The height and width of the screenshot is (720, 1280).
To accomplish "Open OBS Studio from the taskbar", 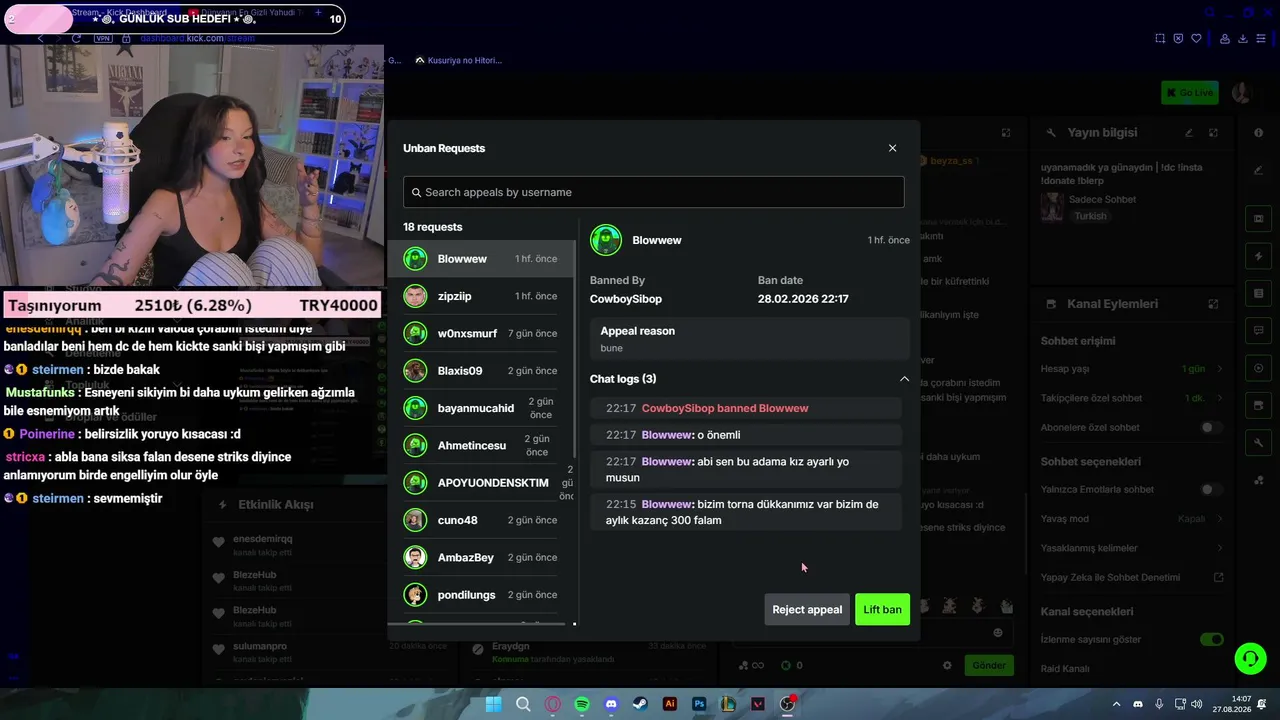I will (x=788, y=704).
